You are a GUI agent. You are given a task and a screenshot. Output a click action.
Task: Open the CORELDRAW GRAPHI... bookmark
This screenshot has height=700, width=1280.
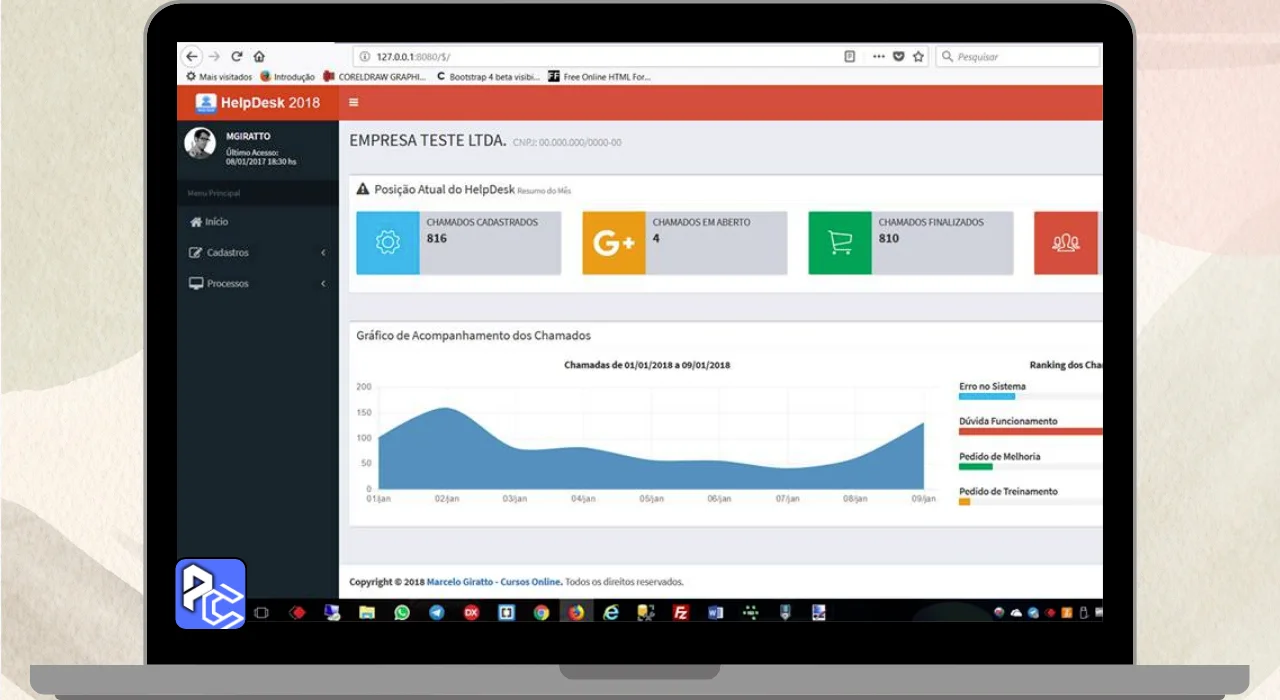click(x=375, y=77)
